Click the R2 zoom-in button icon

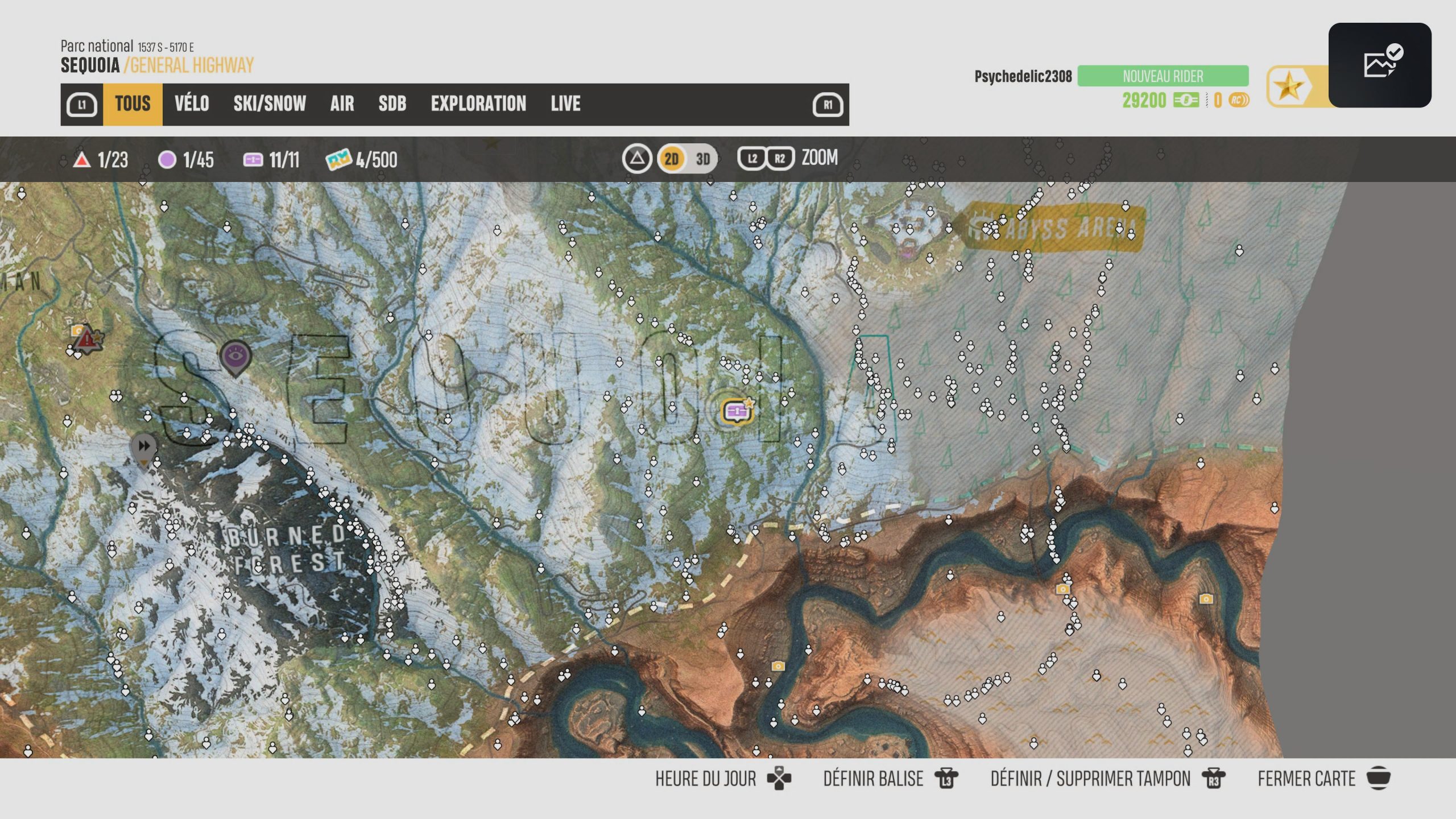pos(780,159)
